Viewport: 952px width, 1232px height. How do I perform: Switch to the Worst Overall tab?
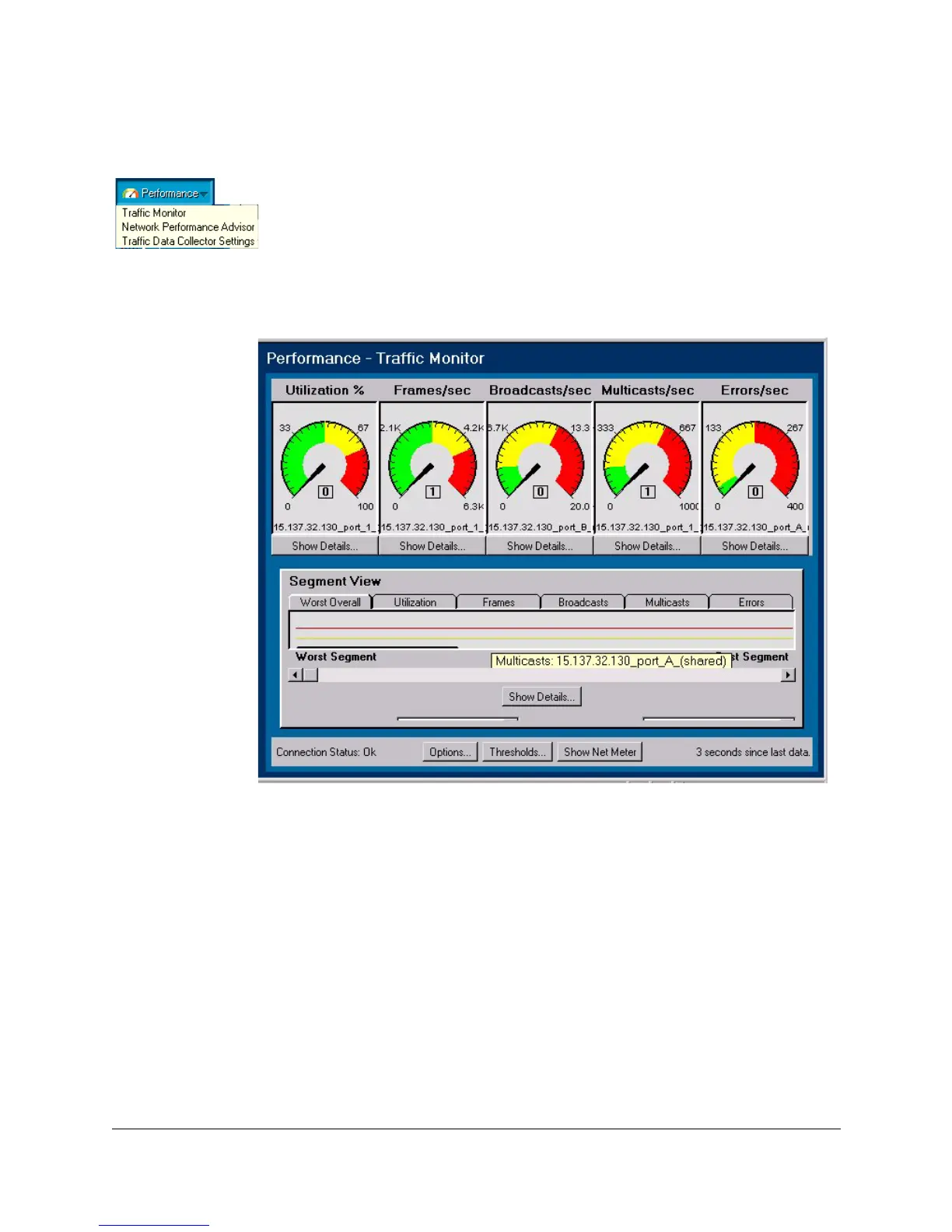coord(331,602)
